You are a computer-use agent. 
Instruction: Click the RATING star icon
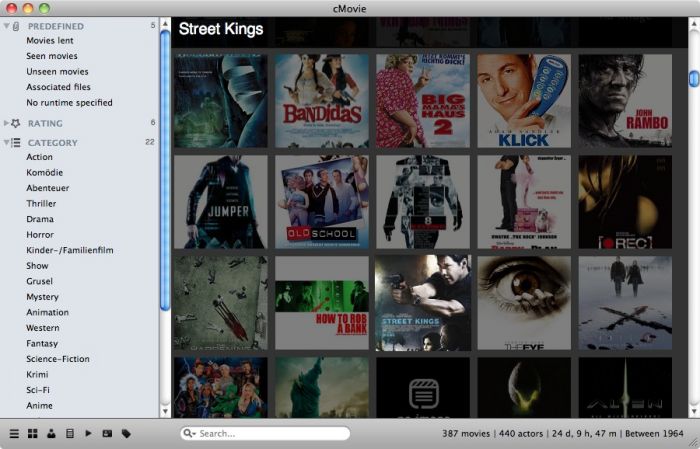point(16,123)
